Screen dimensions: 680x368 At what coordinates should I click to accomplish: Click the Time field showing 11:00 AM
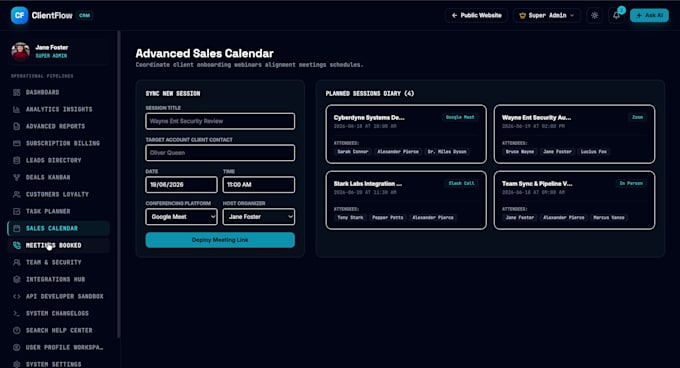click(259, 185)
